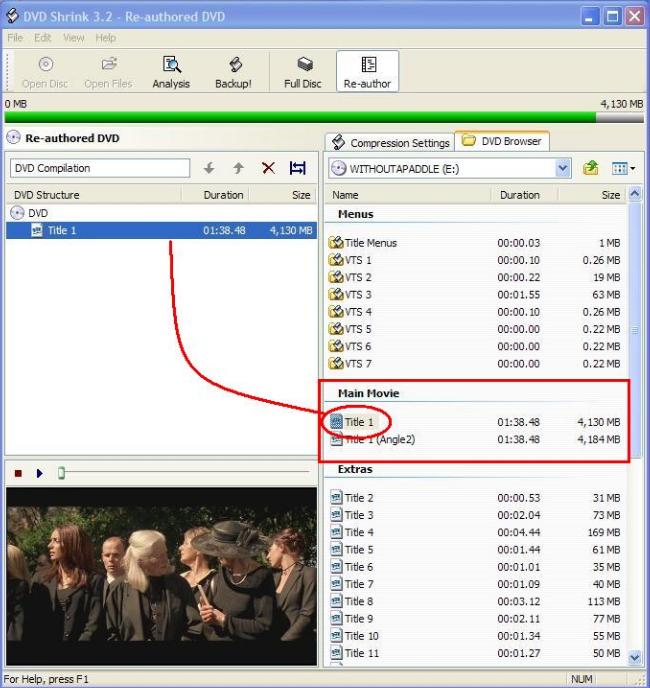Select Title 1 under Main Movie
The height and width of the screenshot is (688, 650).
pyautogui.click(x=352, y=422)
